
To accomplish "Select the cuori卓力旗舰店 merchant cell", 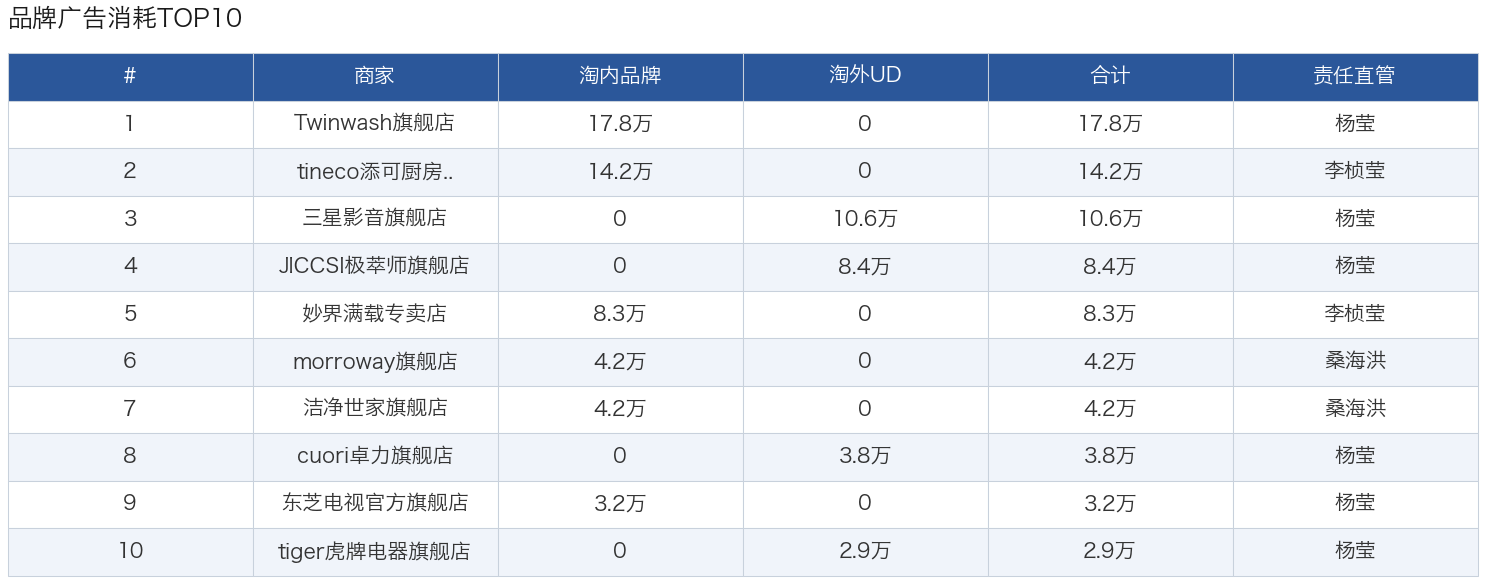I will click(375, 456).
